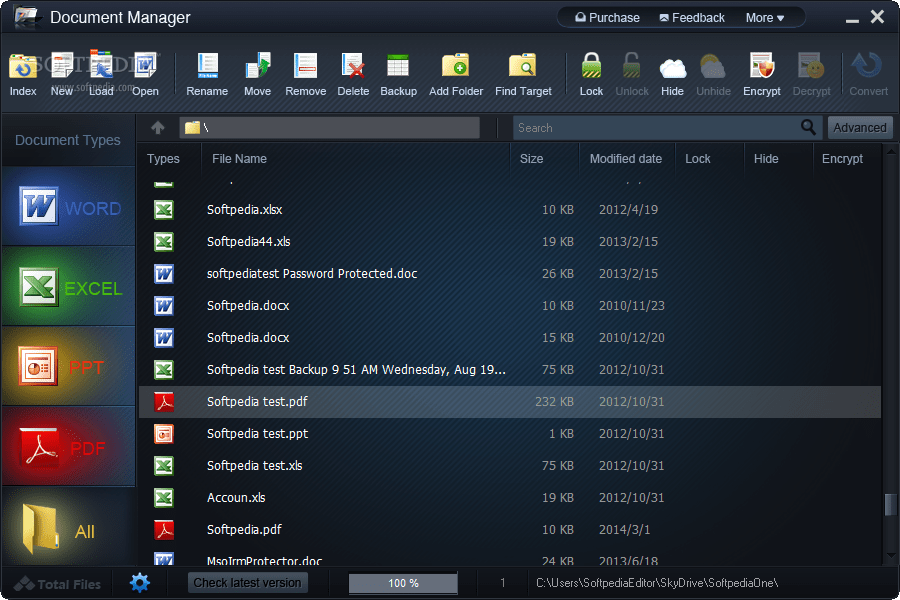Select Softpedia test.xls row

pyautogui.click(x=510, y=466)
